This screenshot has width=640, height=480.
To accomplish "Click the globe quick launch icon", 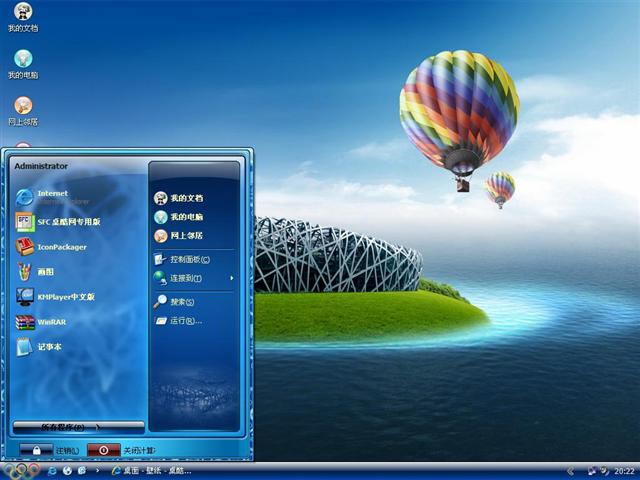I will click(67, 471).
